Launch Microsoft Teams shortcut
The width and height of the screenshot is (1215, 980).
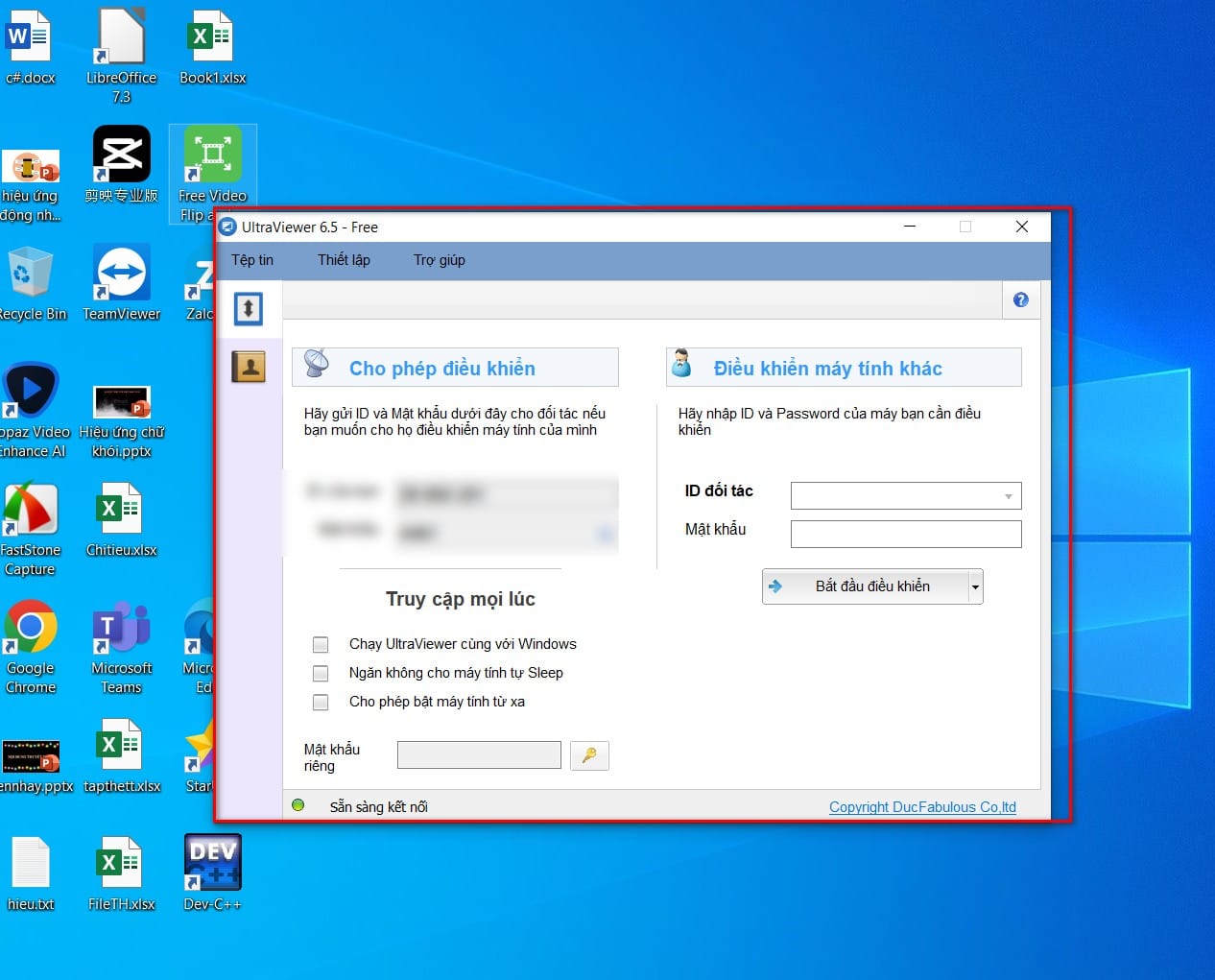121,647
